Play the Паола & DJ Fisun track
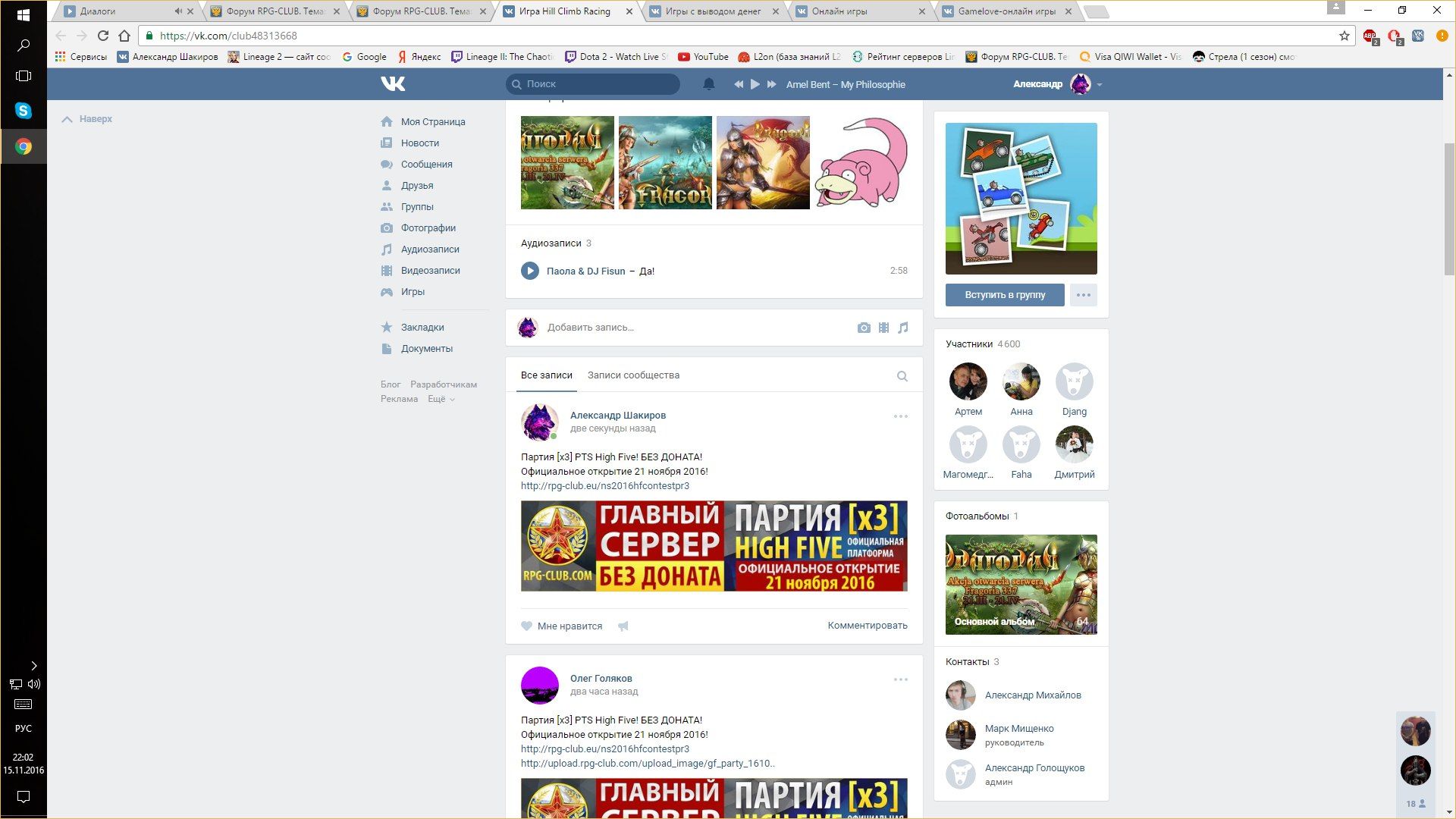This screenshot has height=819, width=1456. [x=529, y=271]
